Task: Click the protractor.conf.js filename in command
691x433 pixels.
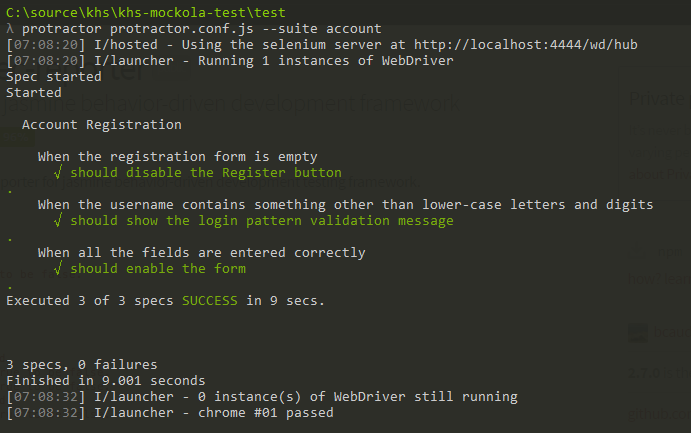Action: [182, 29]
